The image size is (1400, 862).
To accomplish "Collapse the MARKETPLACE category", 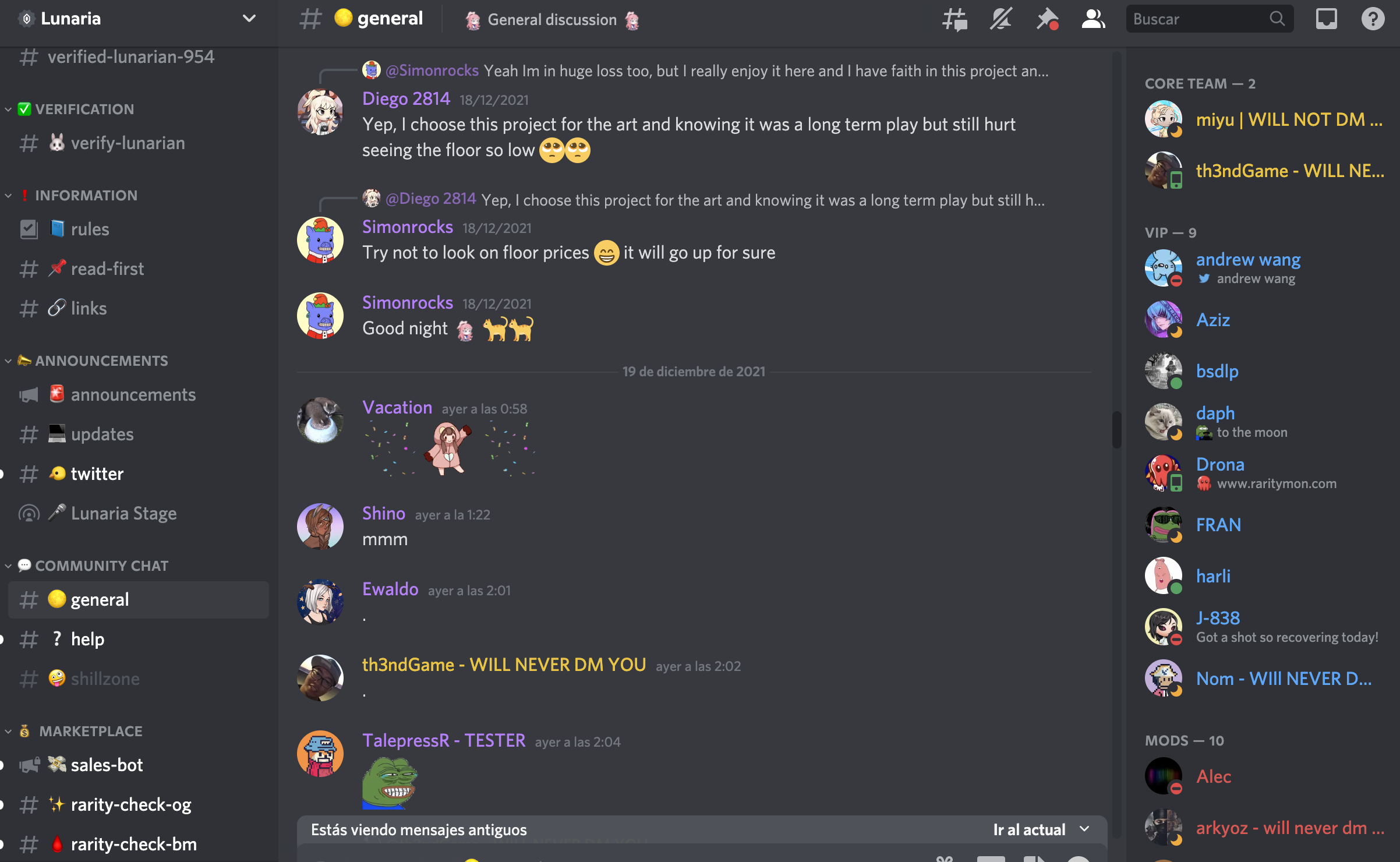I will point(75,731).
